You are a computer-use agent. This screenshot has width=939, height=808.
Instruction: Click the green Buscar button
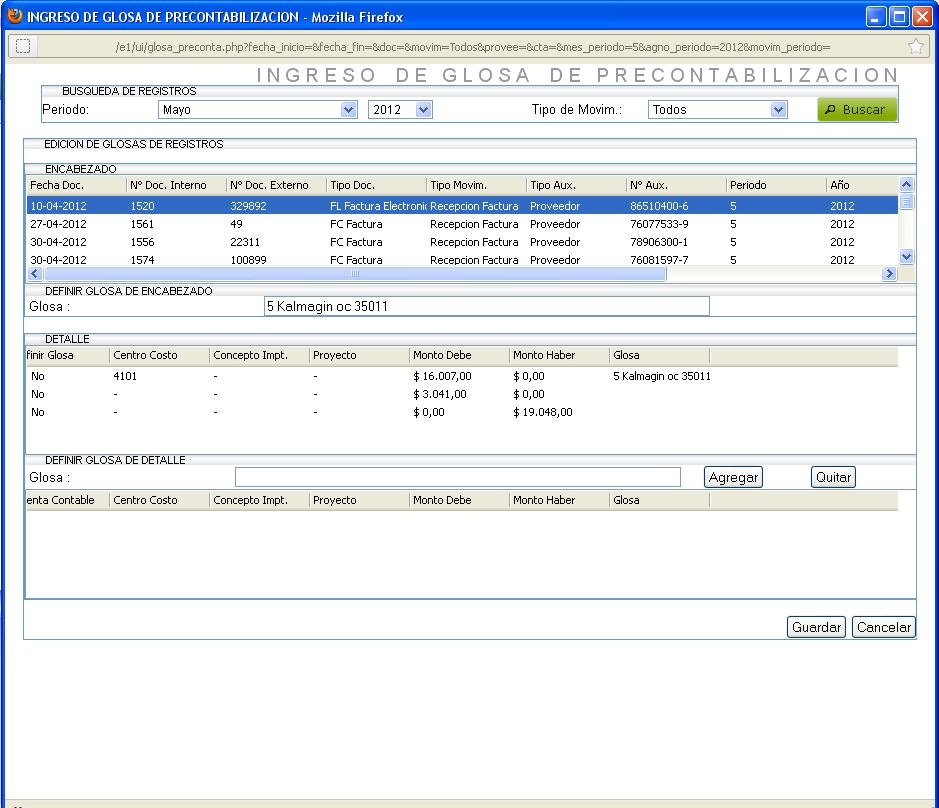pos(857,110)
